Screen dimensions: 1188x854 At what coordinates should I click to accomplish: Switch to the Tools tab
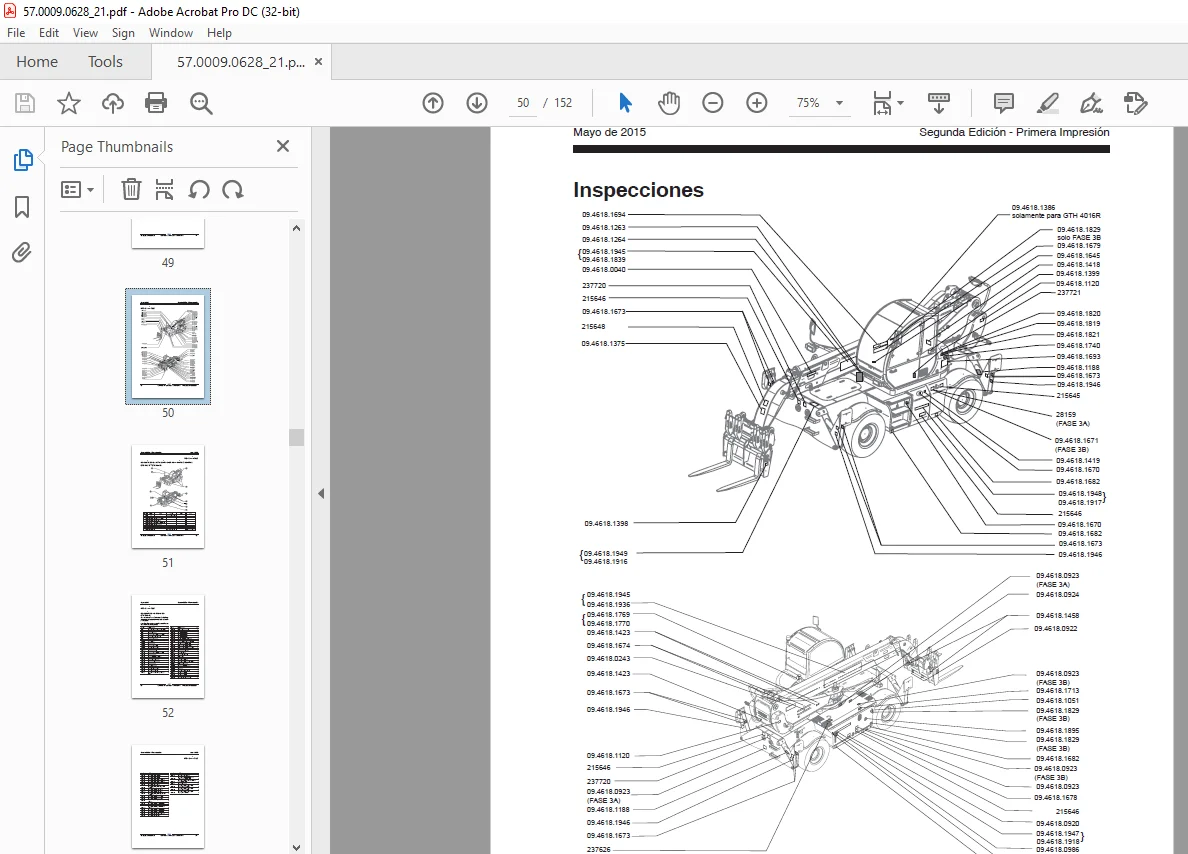pos(105,62)
